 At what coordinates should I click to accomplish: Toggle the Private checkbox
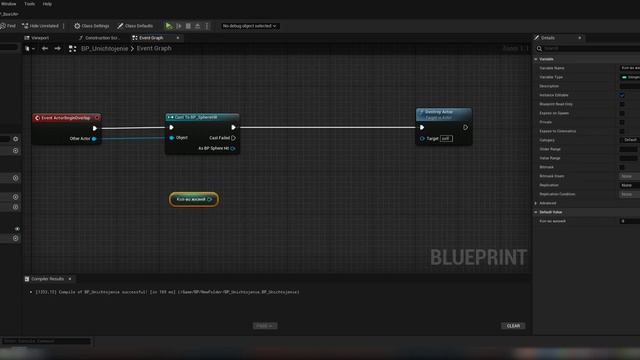click(622, 122)
